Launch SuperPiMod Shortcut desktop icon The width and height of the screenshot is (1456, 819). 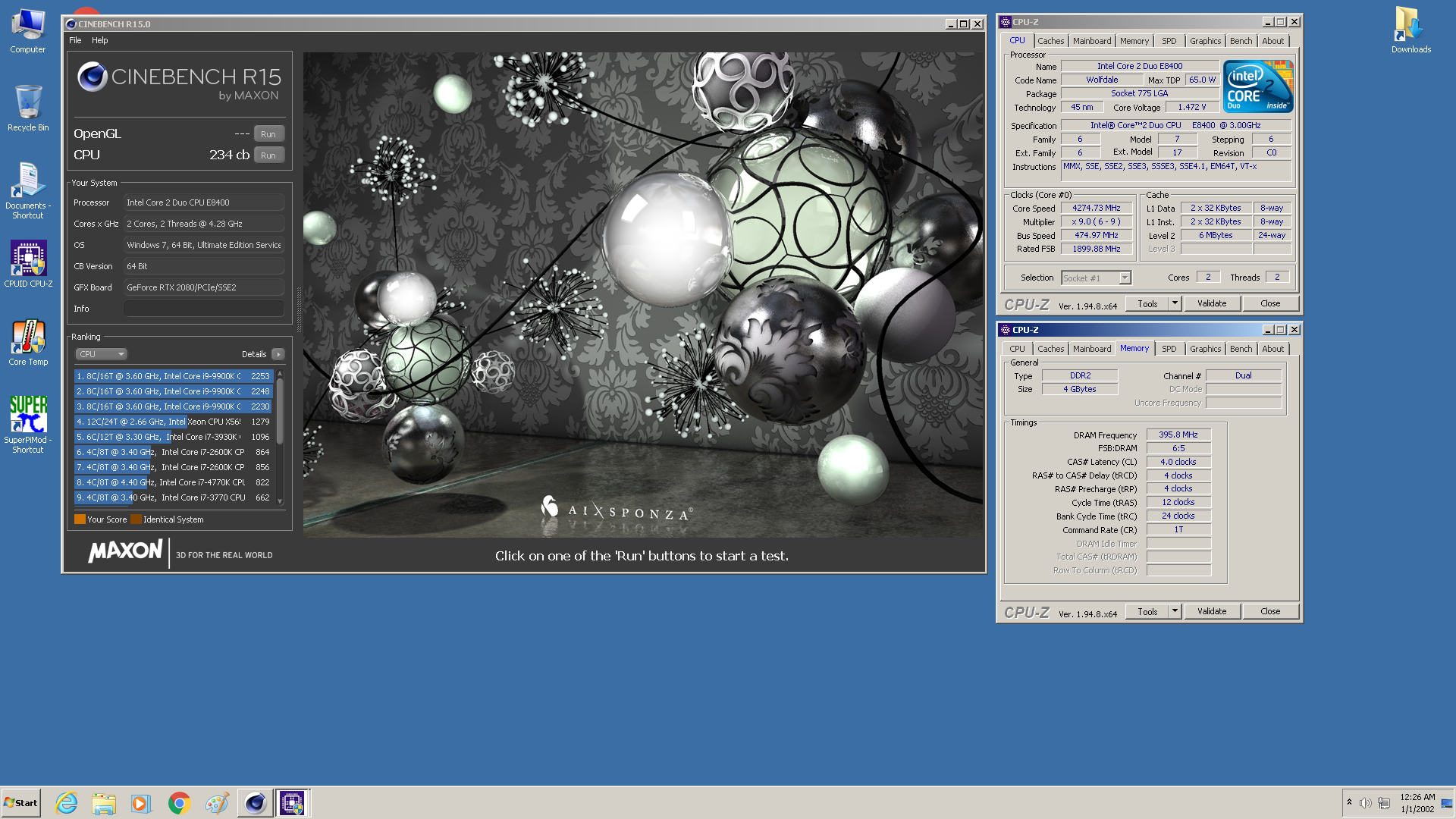point(28,424)
